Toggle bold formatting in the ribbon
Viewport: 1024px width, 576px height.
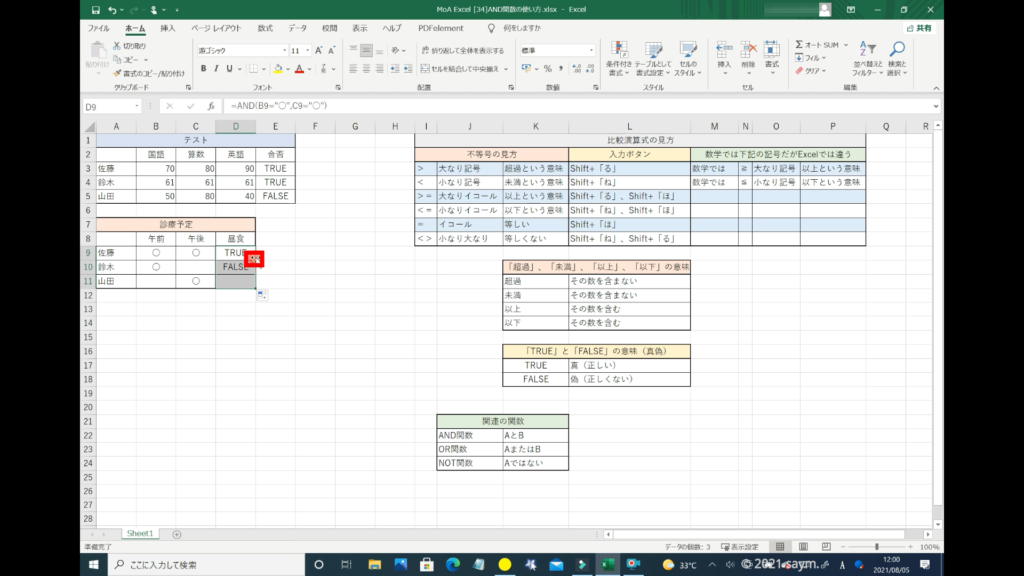[203, 69]
